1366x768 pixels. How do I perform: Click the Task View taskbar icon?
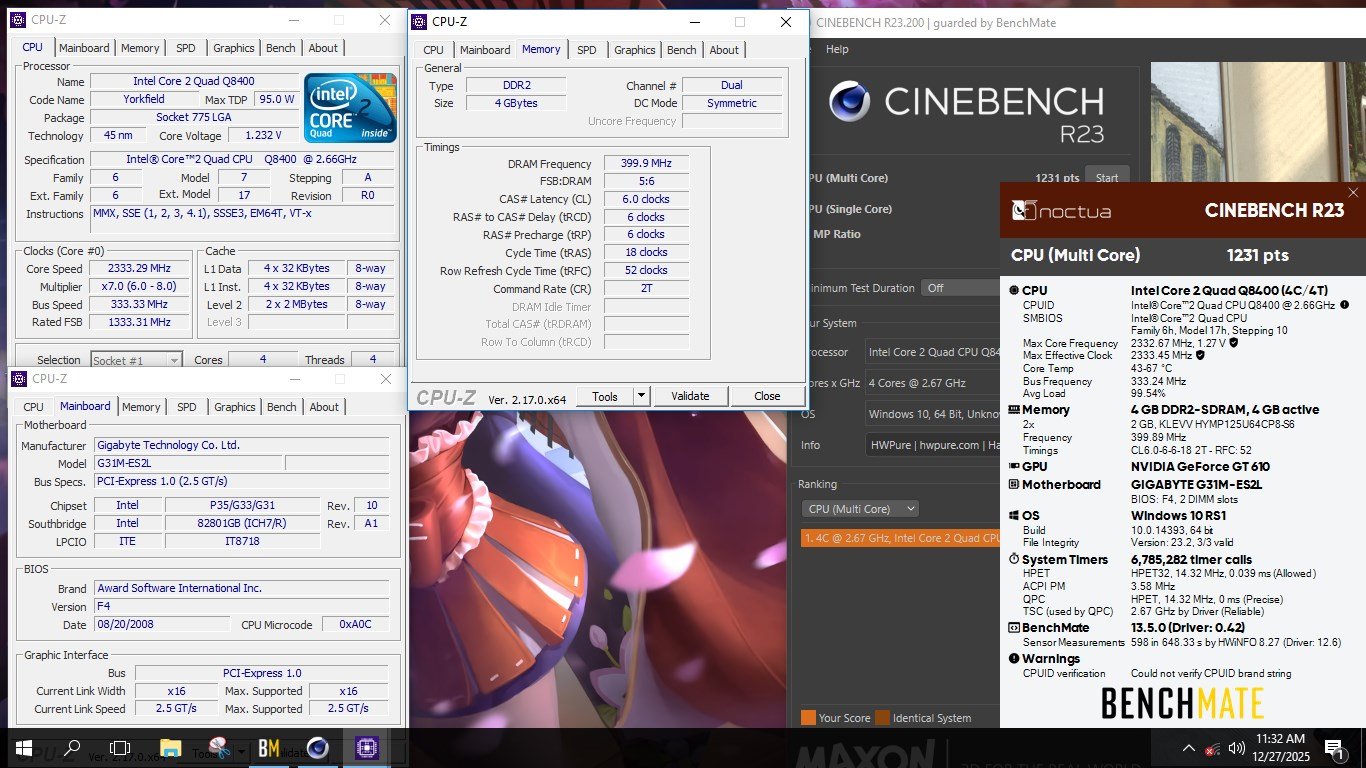tap(120, 748)
